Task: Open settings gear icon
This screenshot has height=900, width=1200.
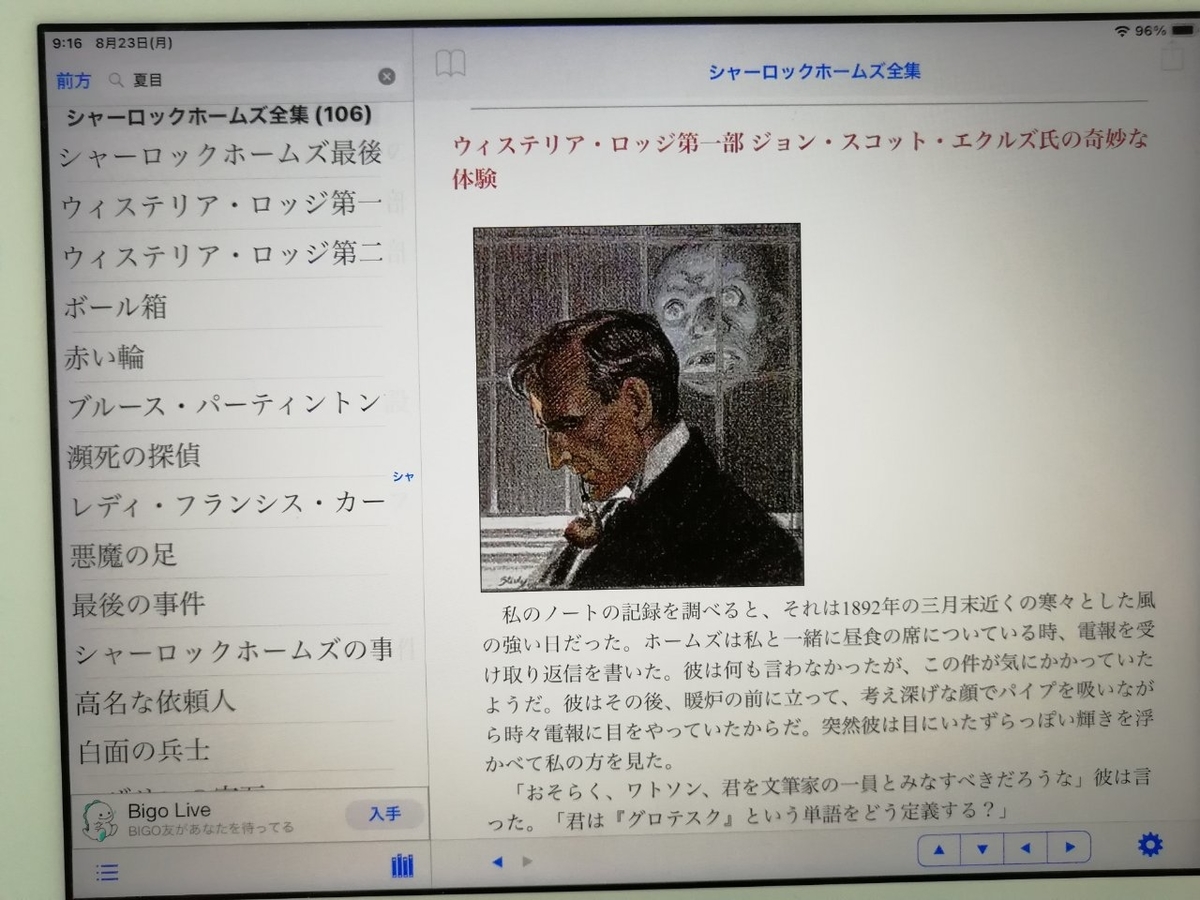Action: pyautogui.click(x=1151, y=845)
